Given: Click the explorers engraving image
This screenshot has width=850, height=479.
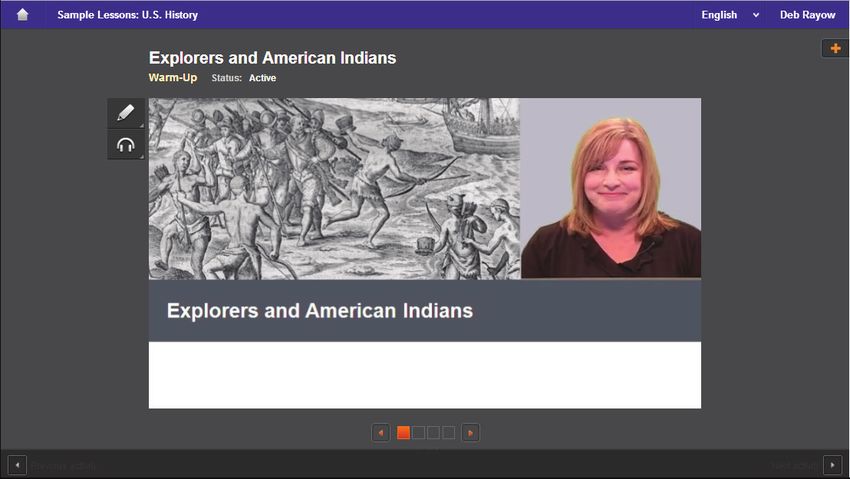Looking at the screenshot, I should click(334, 189).
